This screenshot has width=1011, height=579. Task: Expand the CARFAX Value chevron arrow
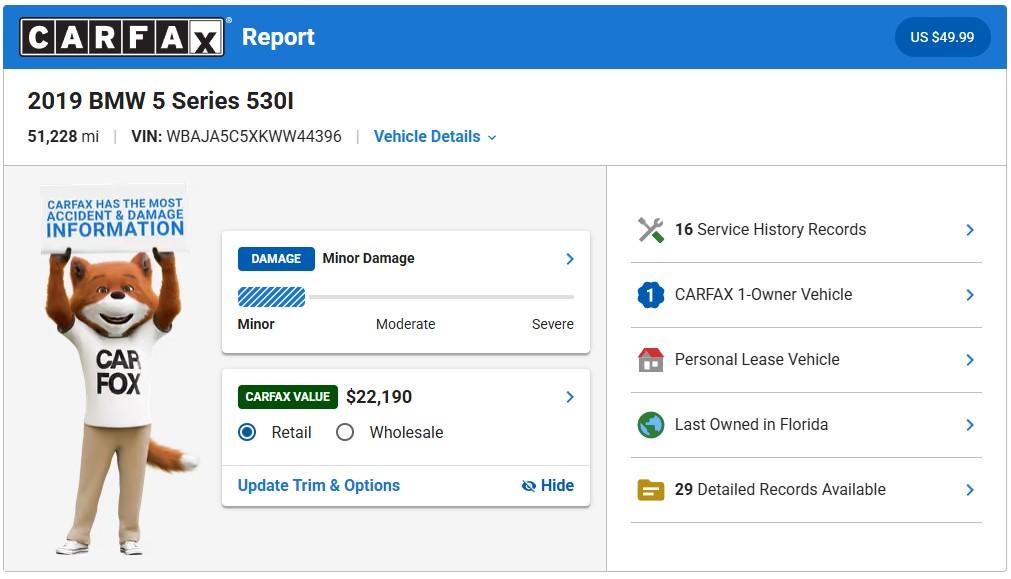point(569,397)
